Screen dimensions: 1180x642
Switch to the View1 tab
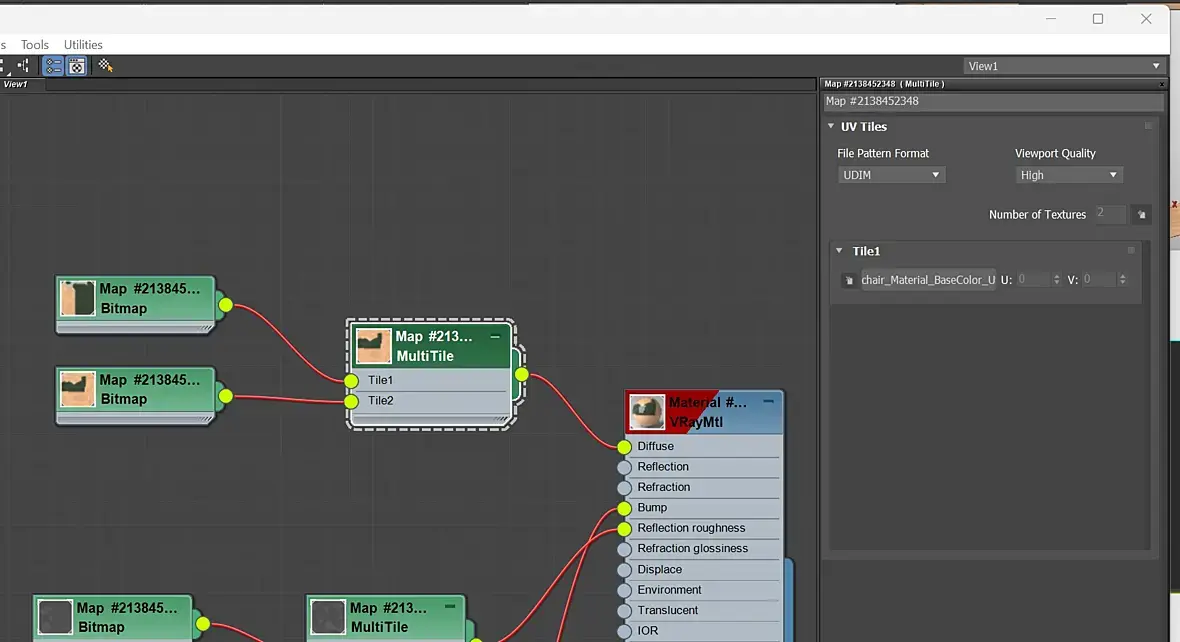coord(15,84)
